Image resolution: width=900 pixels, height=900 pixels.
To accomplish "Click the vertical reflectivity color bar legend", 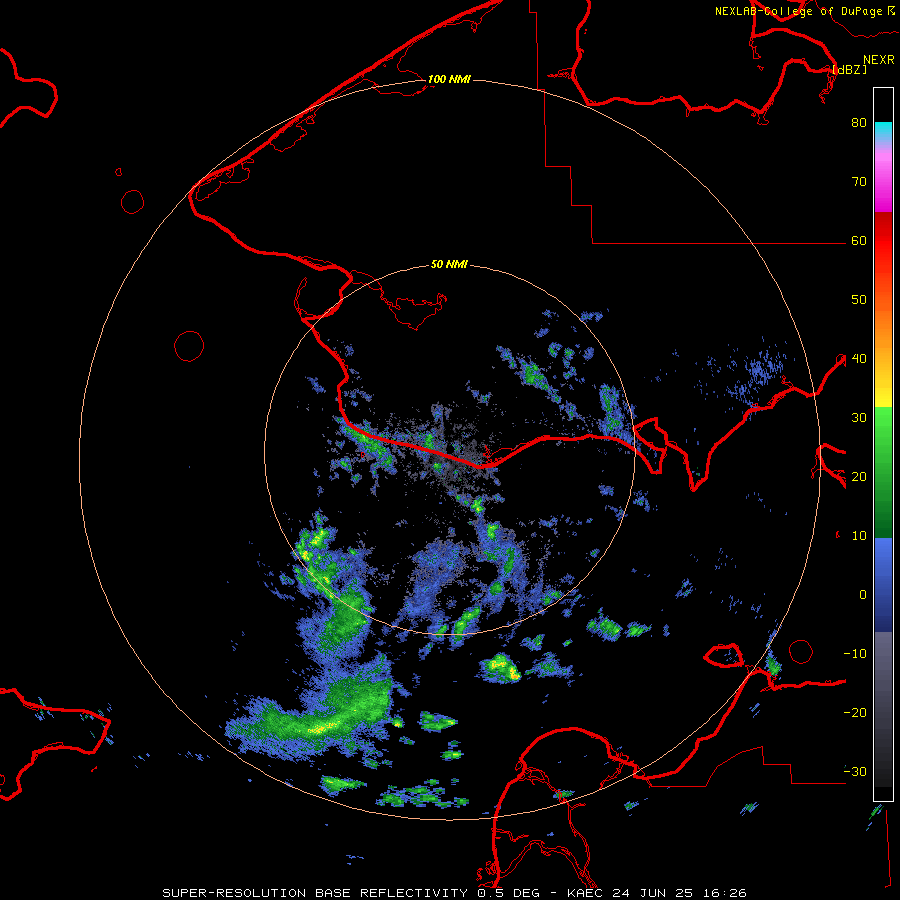I will 883,444.
